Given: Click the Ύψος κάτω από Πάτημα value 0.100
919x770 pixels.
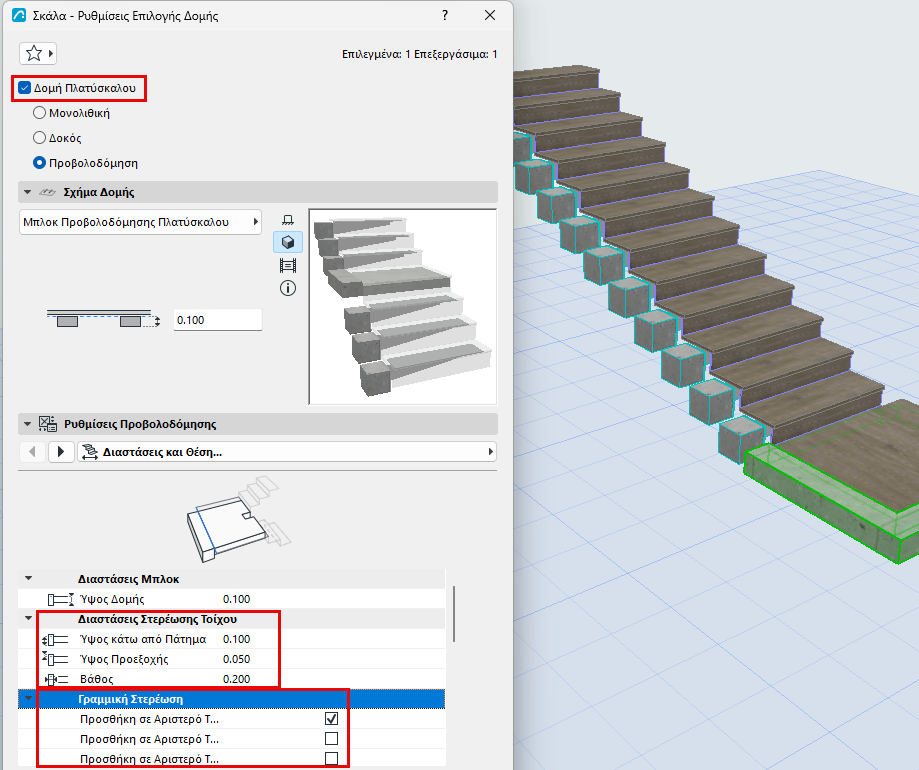Looking at the screenshot, I should click(x=237, y=639).
